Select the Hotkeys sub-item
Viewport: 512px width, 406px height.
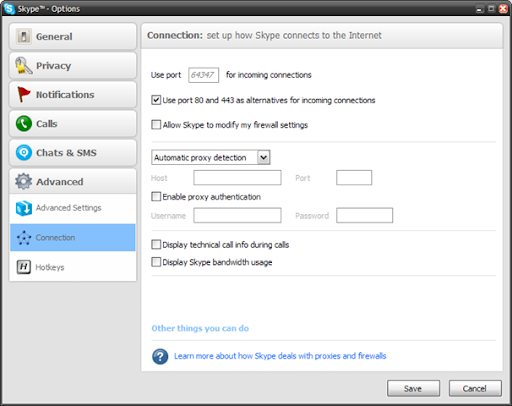(x=73, y=267)
